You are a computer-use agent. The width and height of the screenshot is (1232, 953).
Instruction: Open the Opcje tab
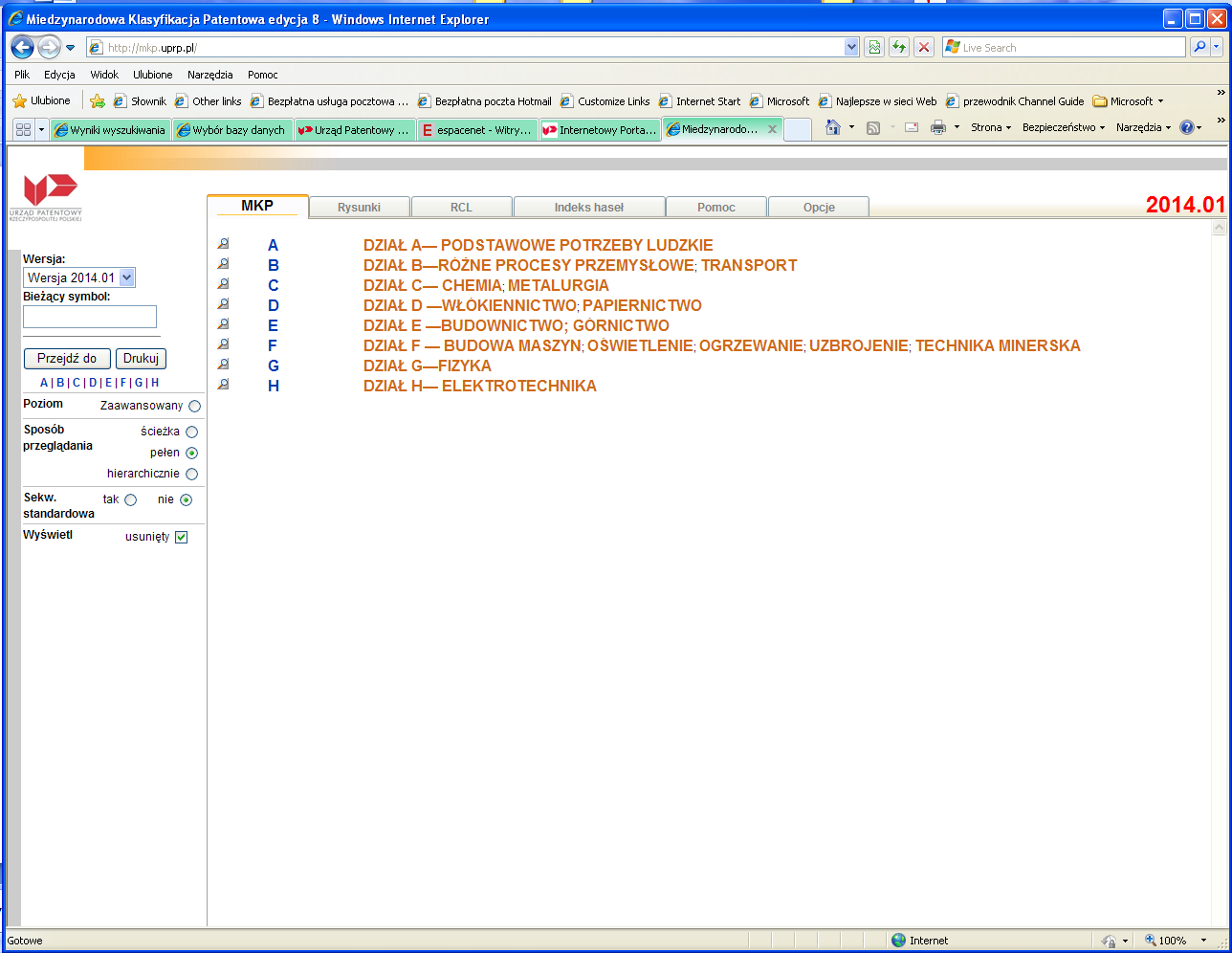(x=819, y=207)
